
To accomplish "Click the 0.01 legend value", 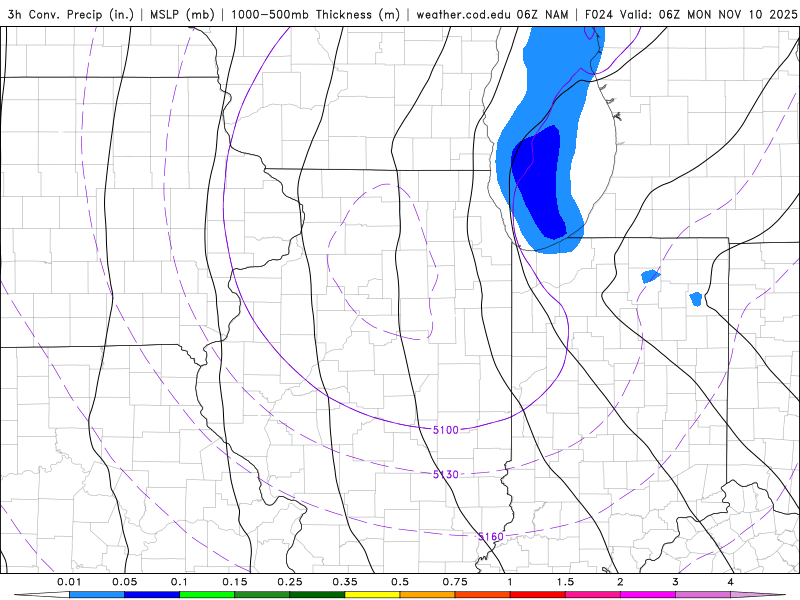I will [69, 582].
